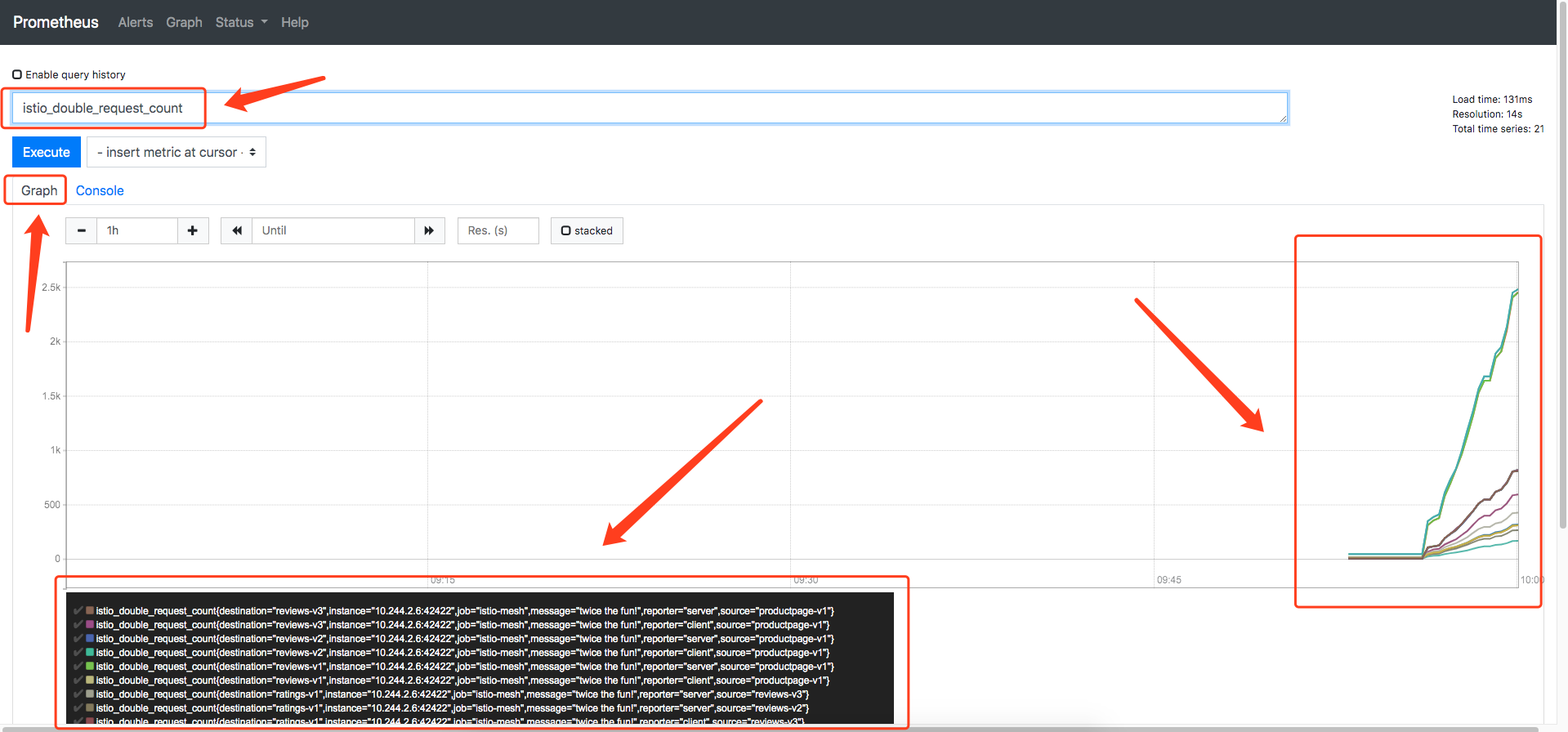
Task: Click checkmark beside the purple reviews-v3 client series
Action: pos(78,625)
